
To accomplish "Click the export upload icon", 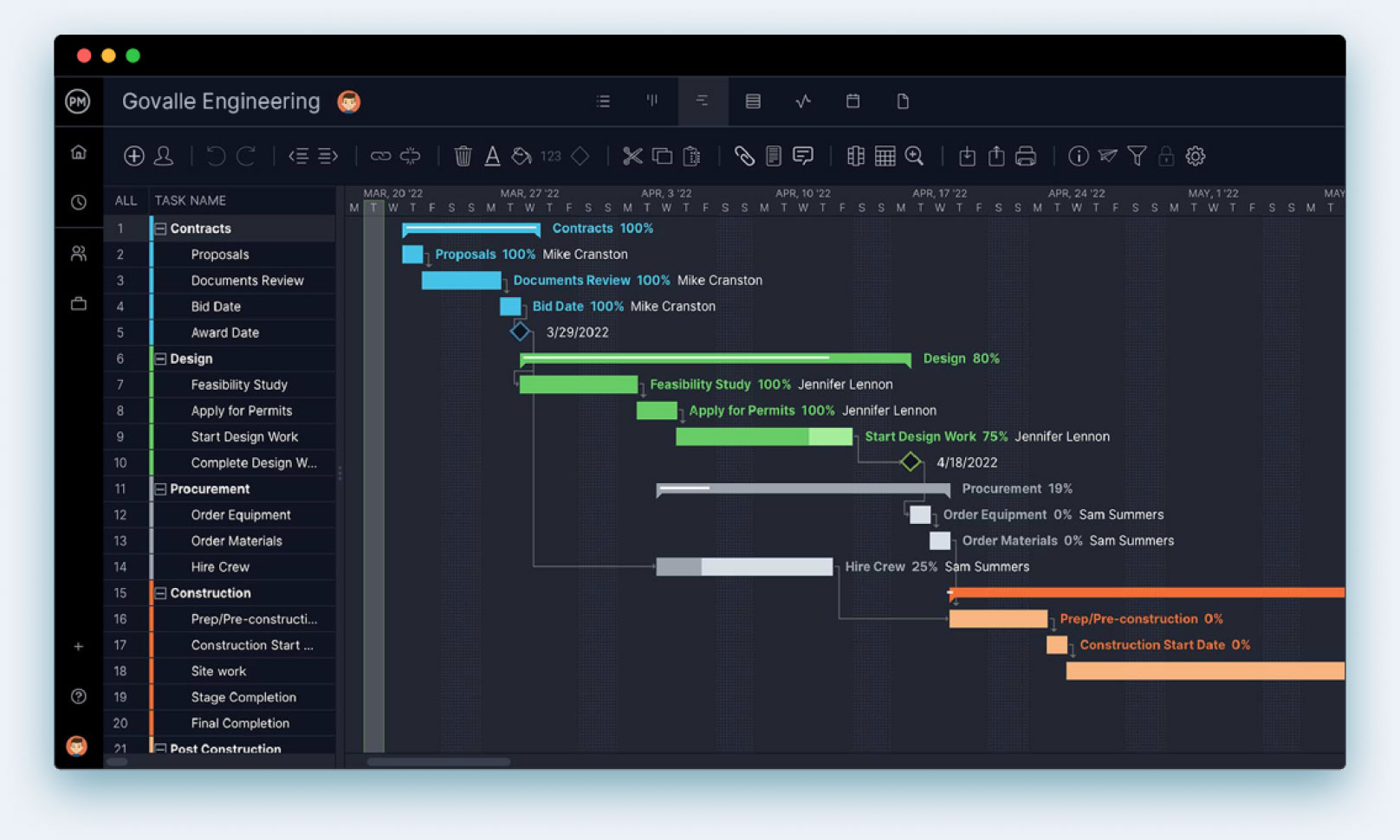I will (996, 156).
